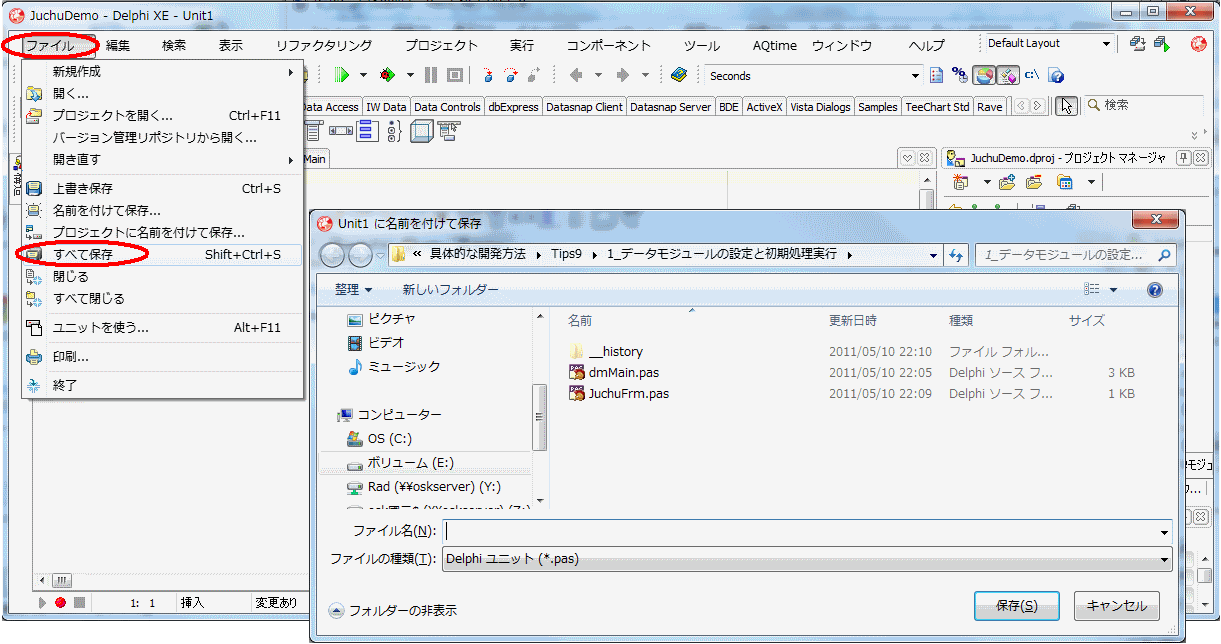This screenshot has width=1221, height=644.
Task: Click the blue help icon in the save dialog
Action: click(x=1155, y=290)
